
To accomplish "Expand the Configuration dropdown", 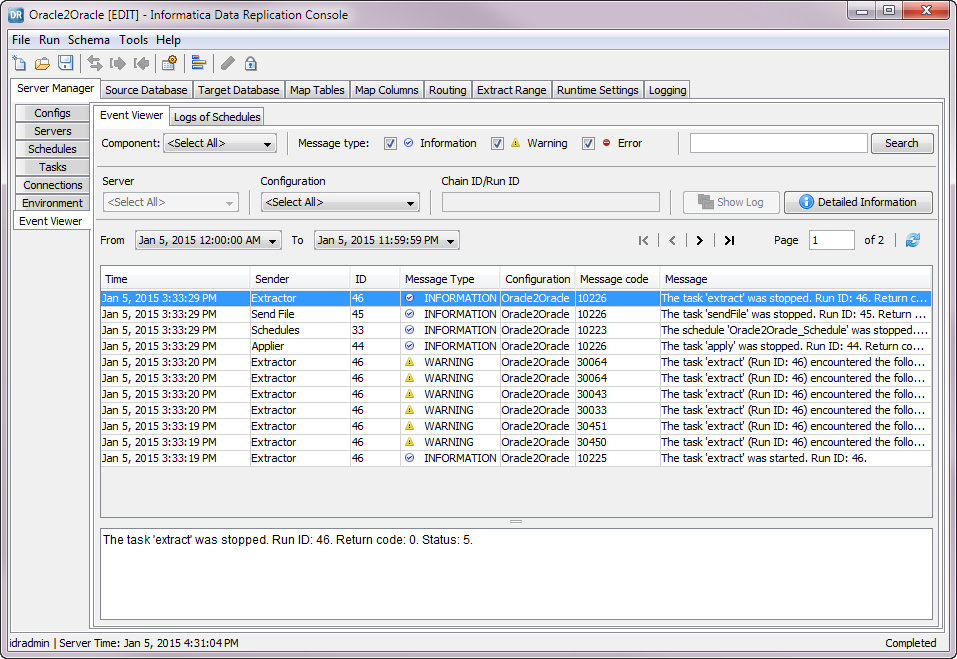I will (x=340, y=203).
